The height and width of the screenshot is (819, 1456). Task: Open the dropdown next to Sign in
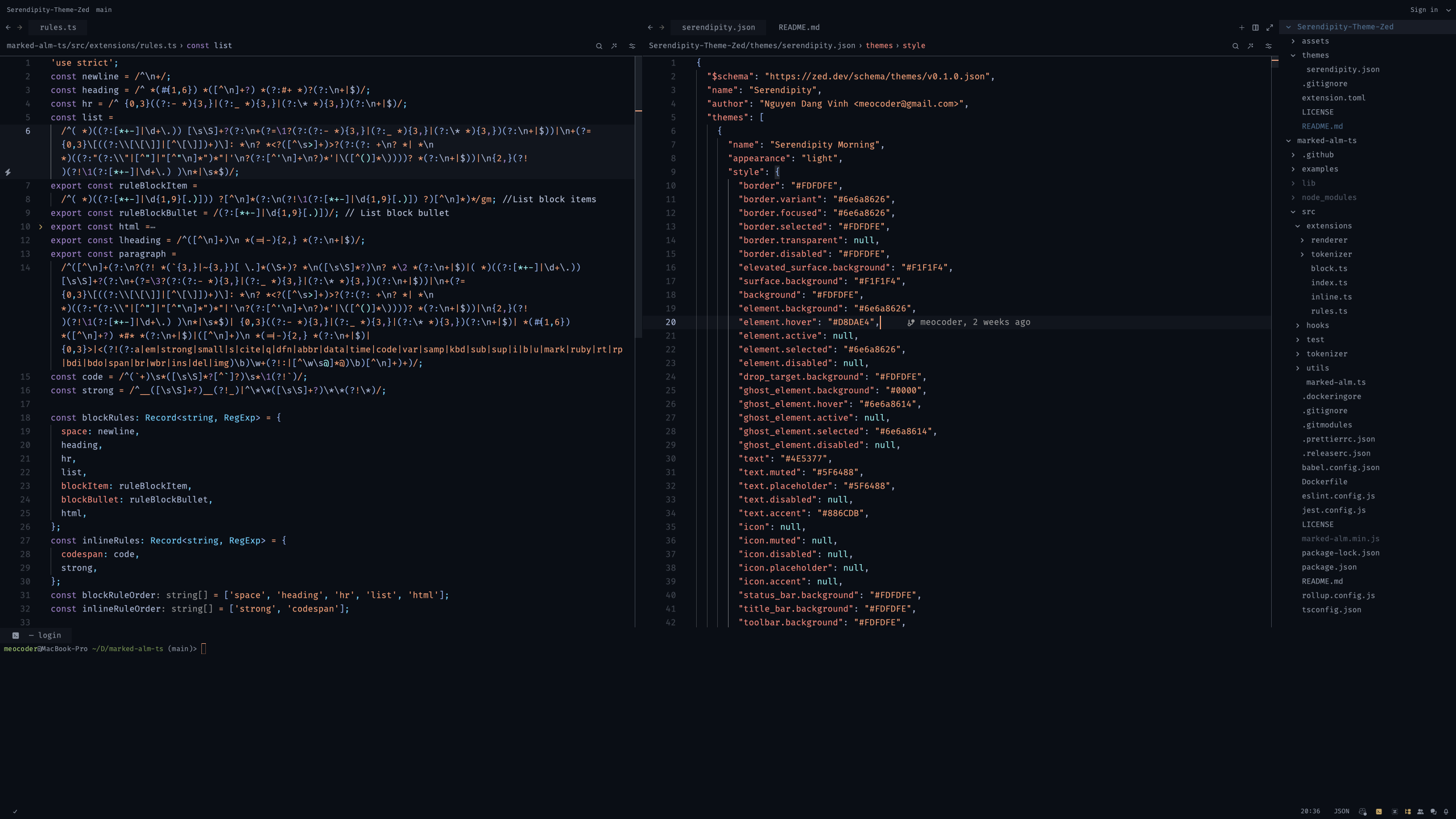[x=1447, y=10]
